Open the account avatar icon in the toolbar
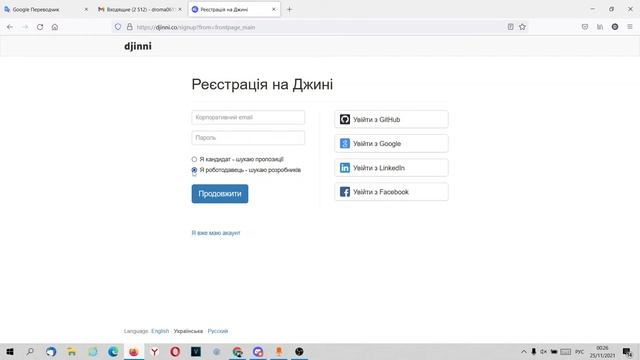The image size is (640, 360). tap(615, 27)
